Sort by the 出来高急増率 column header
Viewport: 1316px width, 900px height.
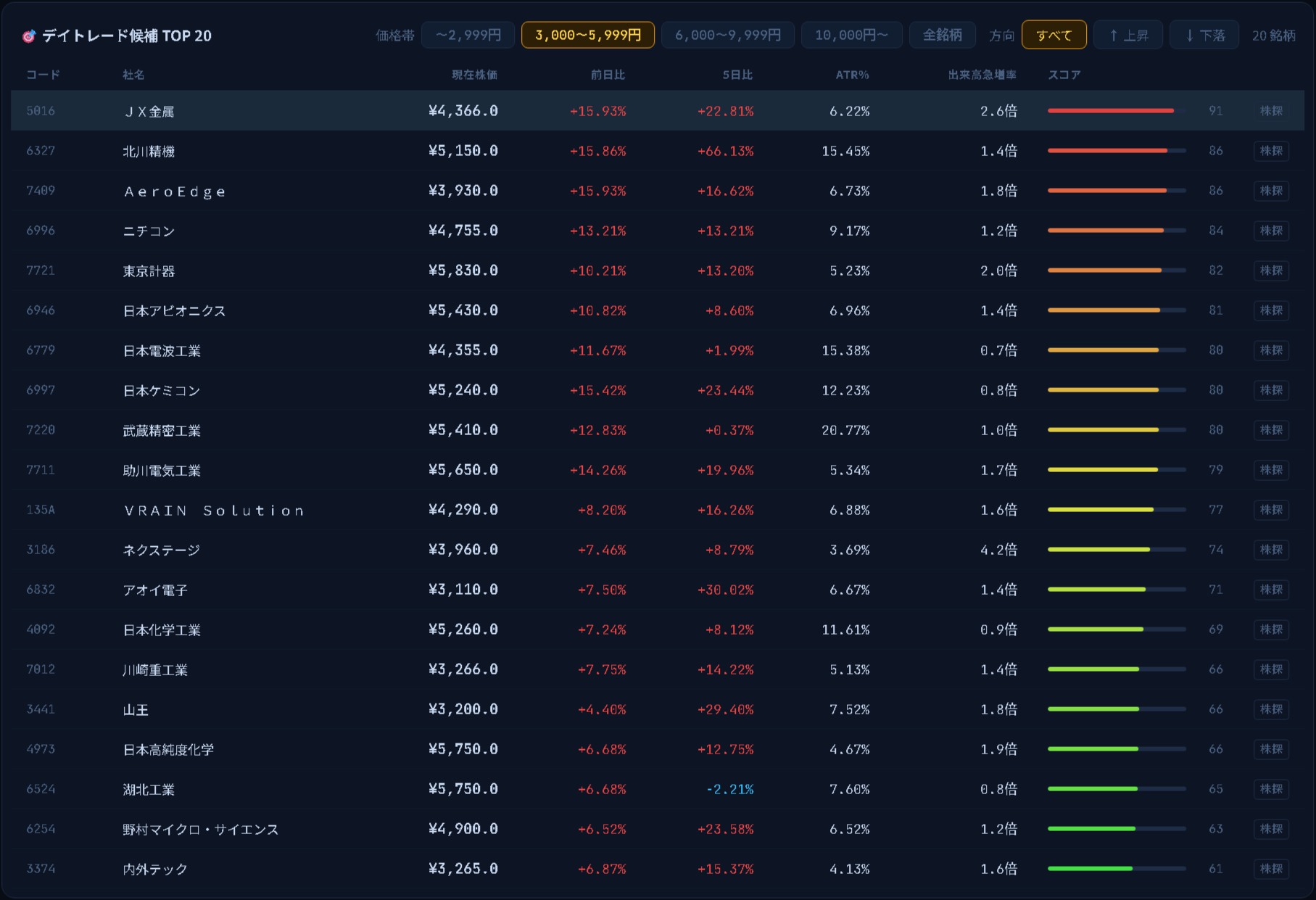pyautogui.click(x=982, y=75)
